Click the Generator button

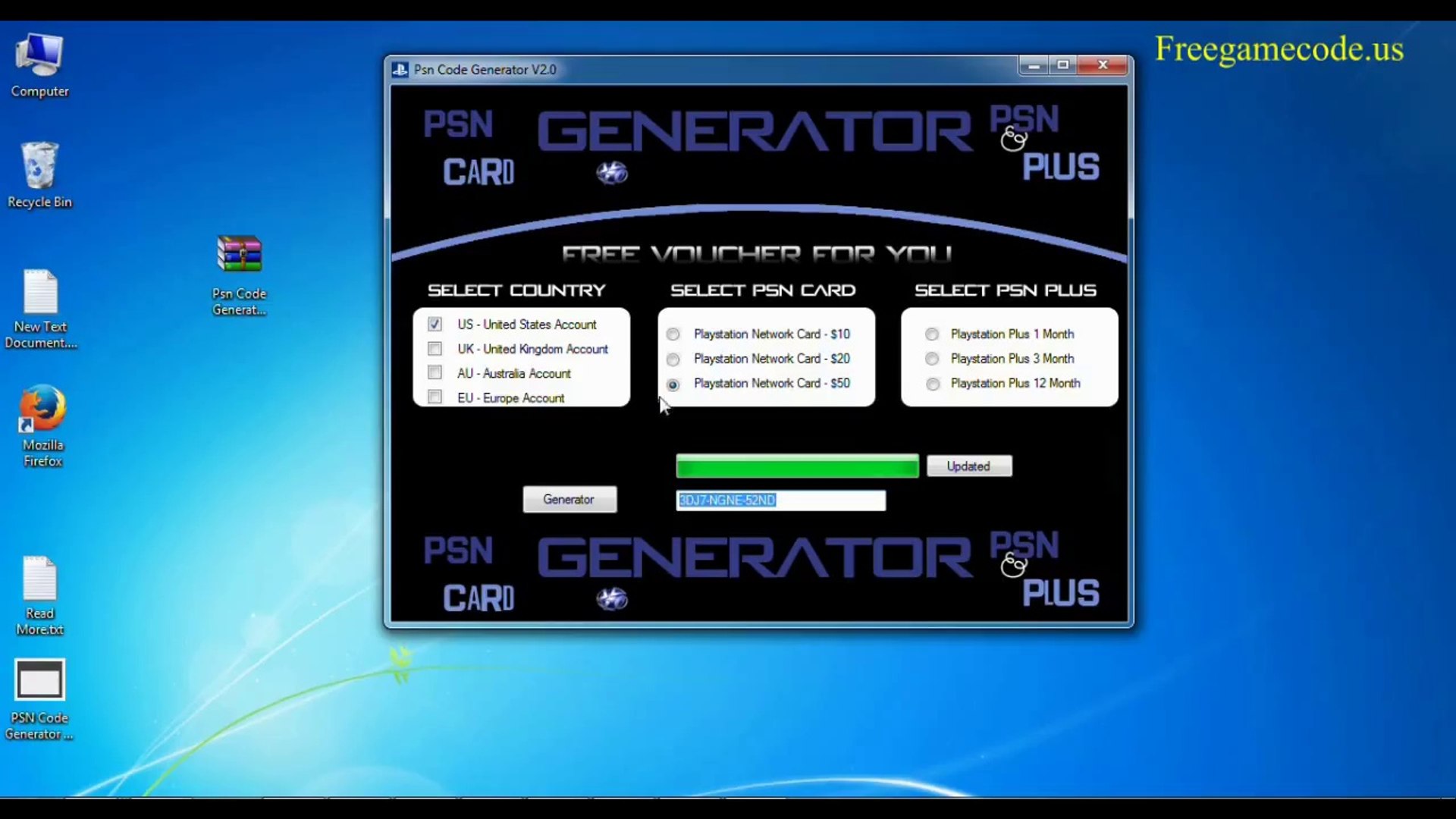pyautogui.click(x=569, y=499)
